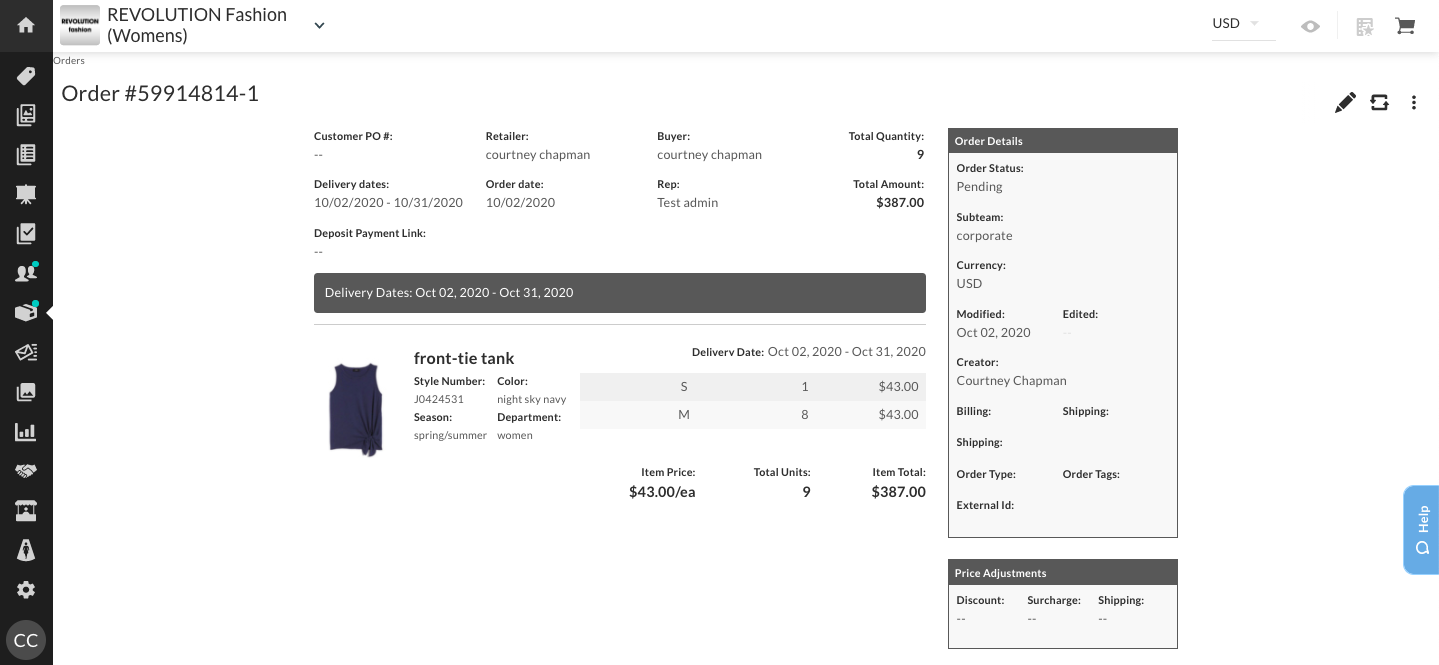Click the Modified date Oct 02, 2020

pos(993,333)
